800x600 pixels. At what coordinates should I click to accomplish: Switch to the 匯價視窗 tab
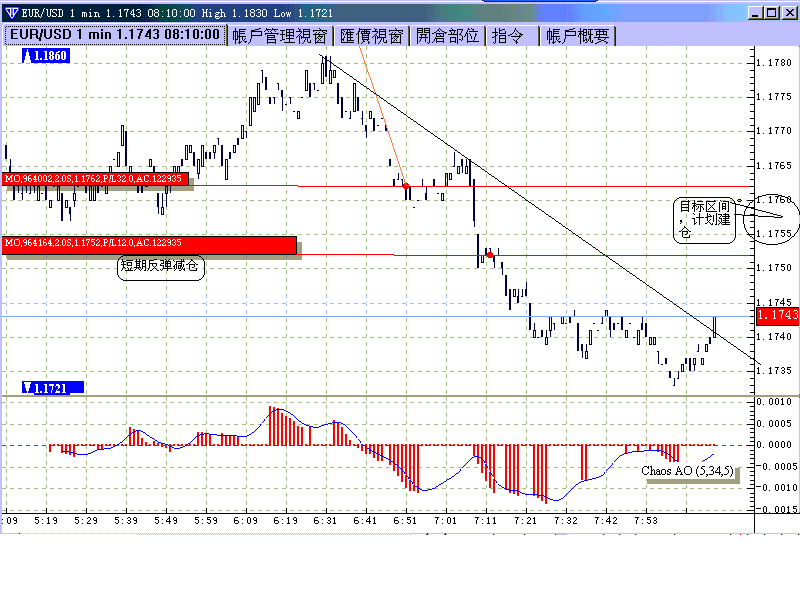click(371, 36)
